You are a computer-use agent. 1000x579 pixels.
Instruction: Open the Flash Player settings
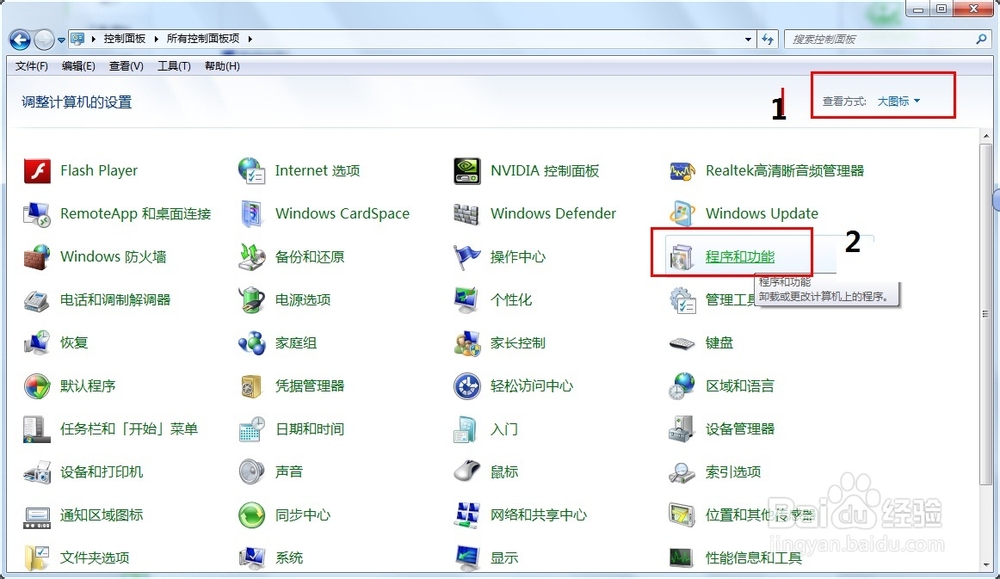point(99,170)
